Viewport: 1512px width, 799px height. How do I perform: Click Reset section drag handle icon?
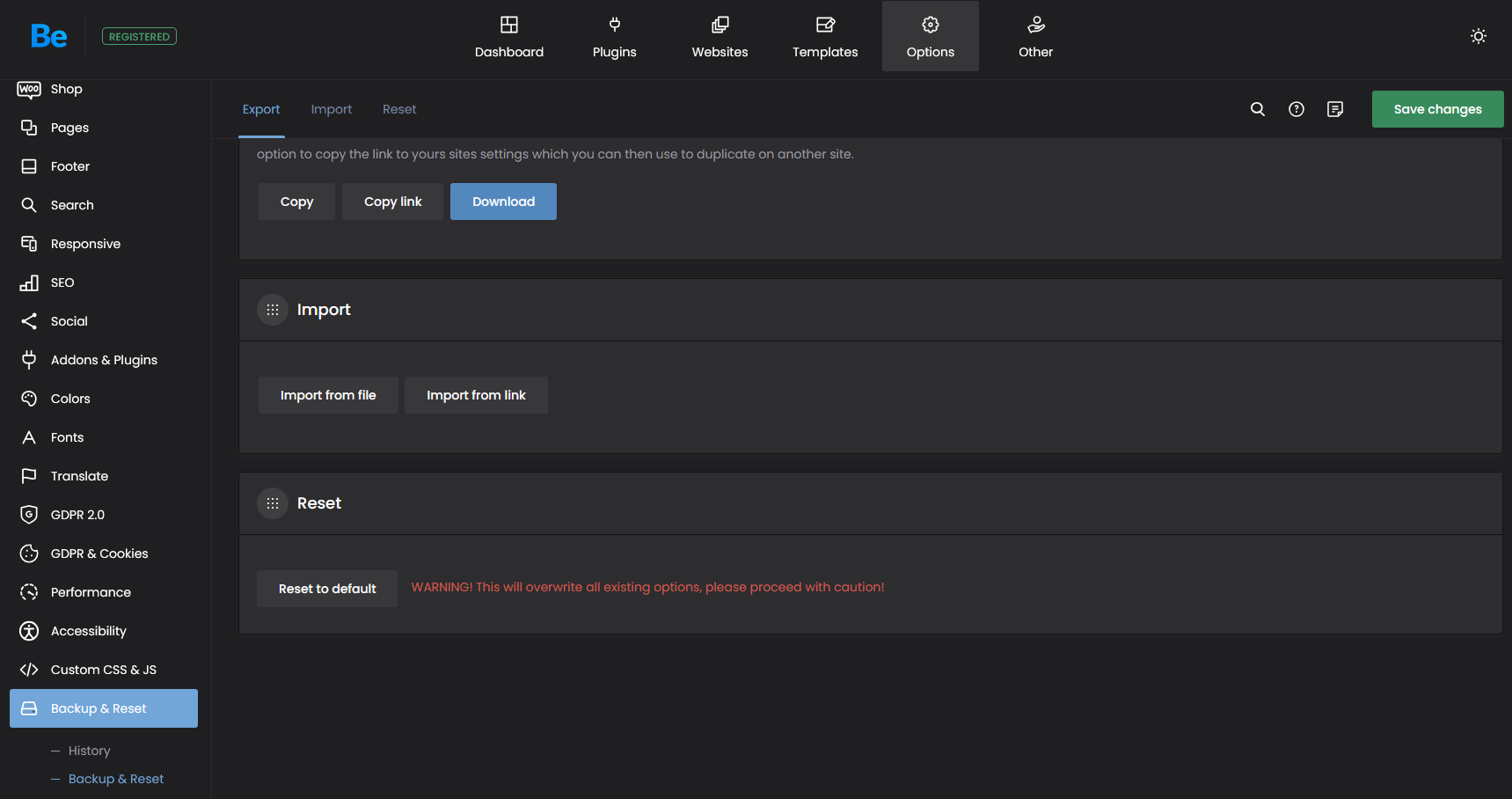273,503
